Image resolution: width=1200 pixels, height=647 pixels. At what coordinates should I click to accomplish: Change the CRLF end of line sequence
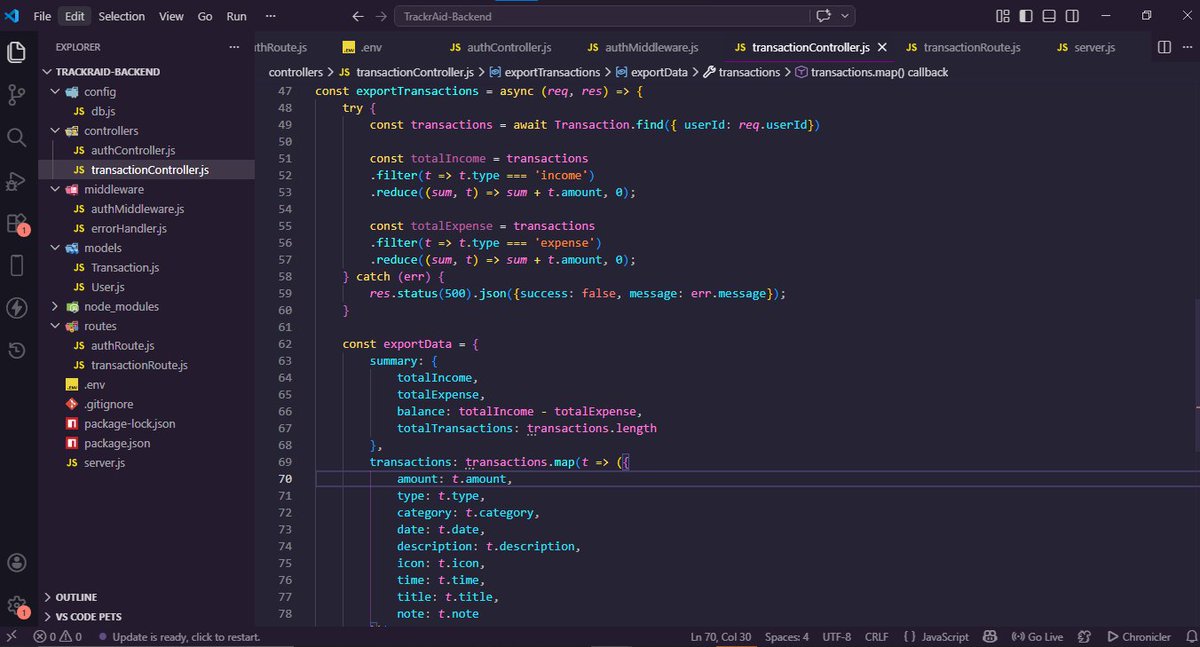click(x=876, y=637)
